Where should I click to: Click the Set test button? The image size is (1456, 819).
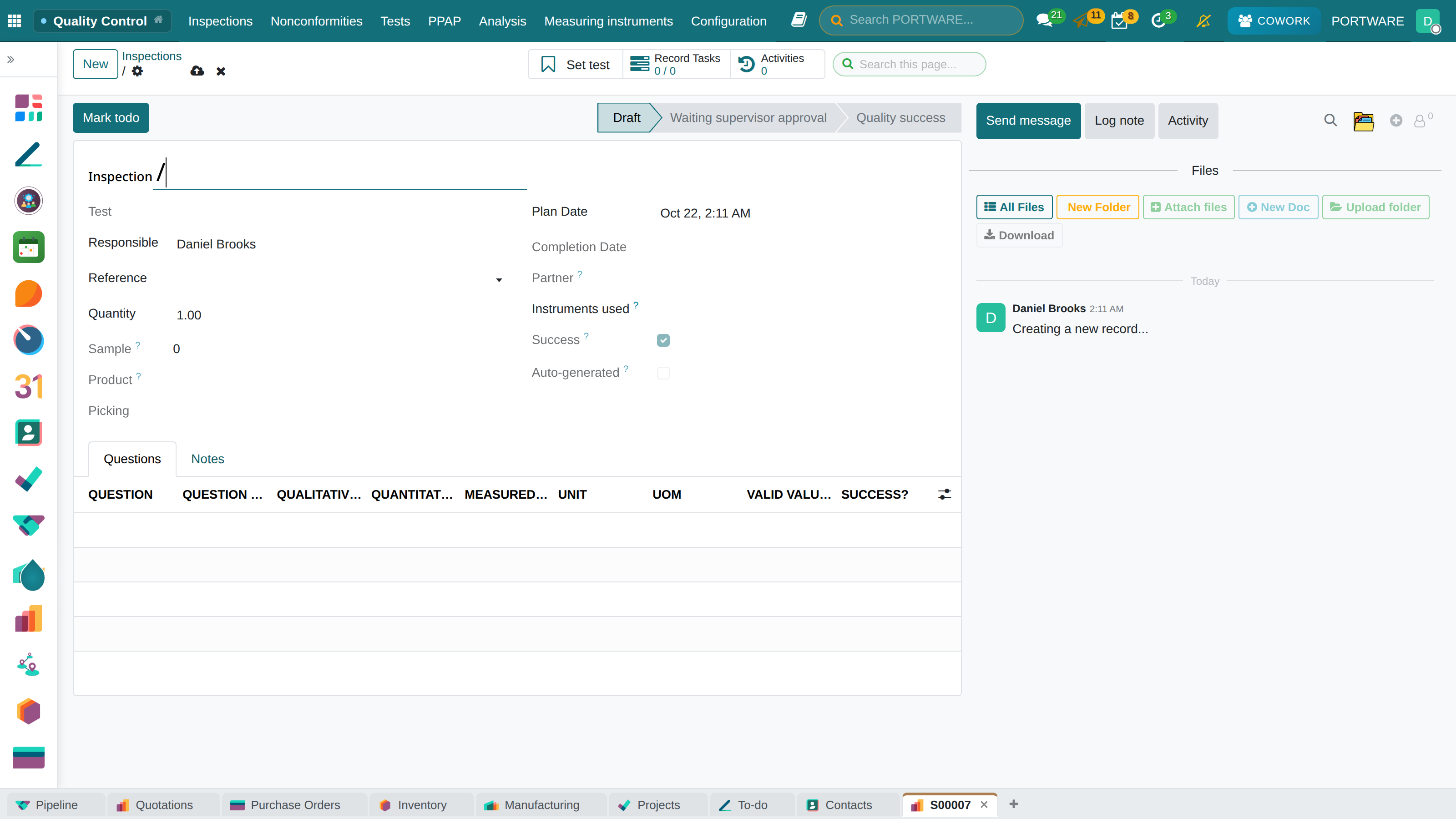pyautogui.click(x=576, y=65)
